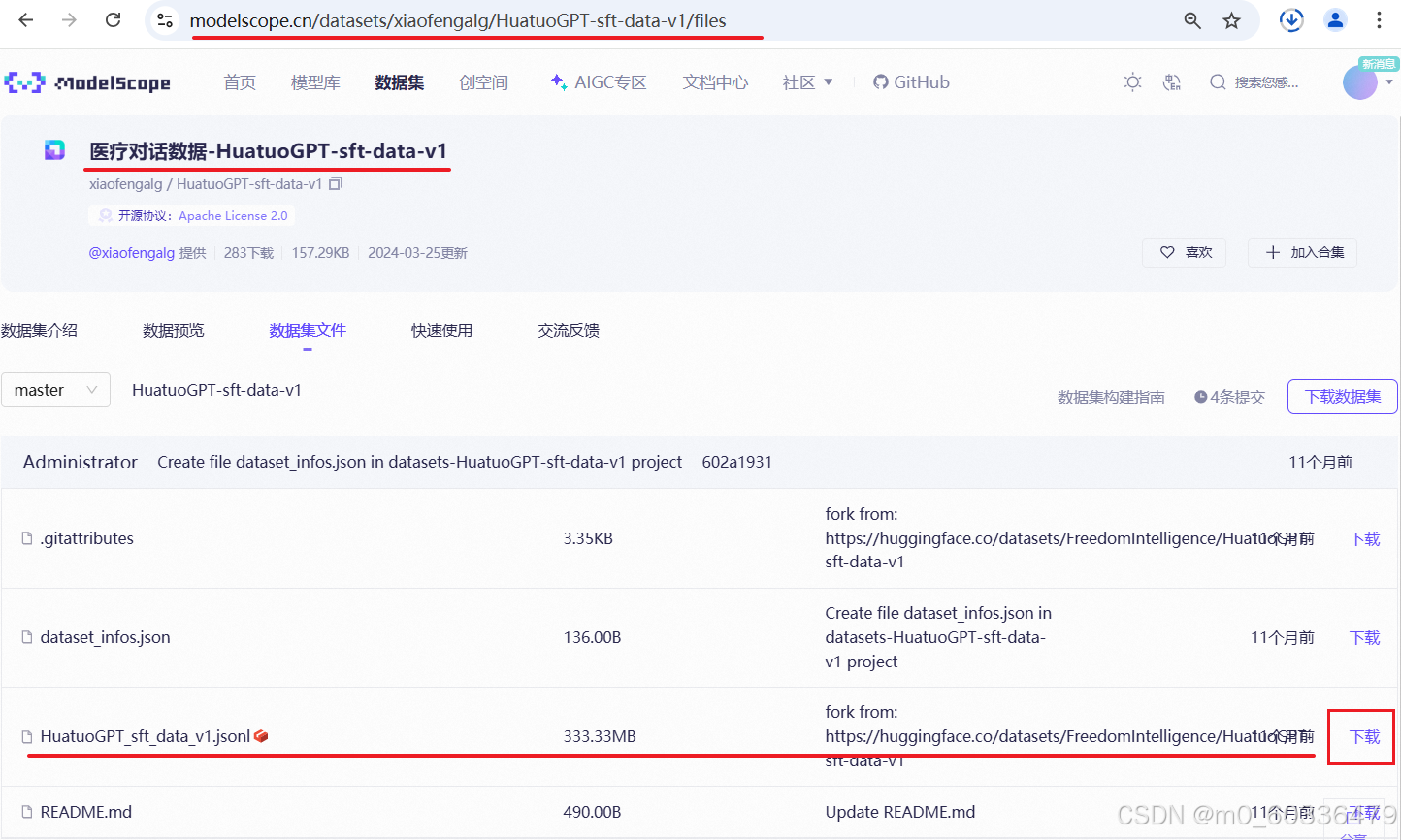Open the browser profile avatar icon
This screenshot has width=1401, height=840.
click(1336, 20)
